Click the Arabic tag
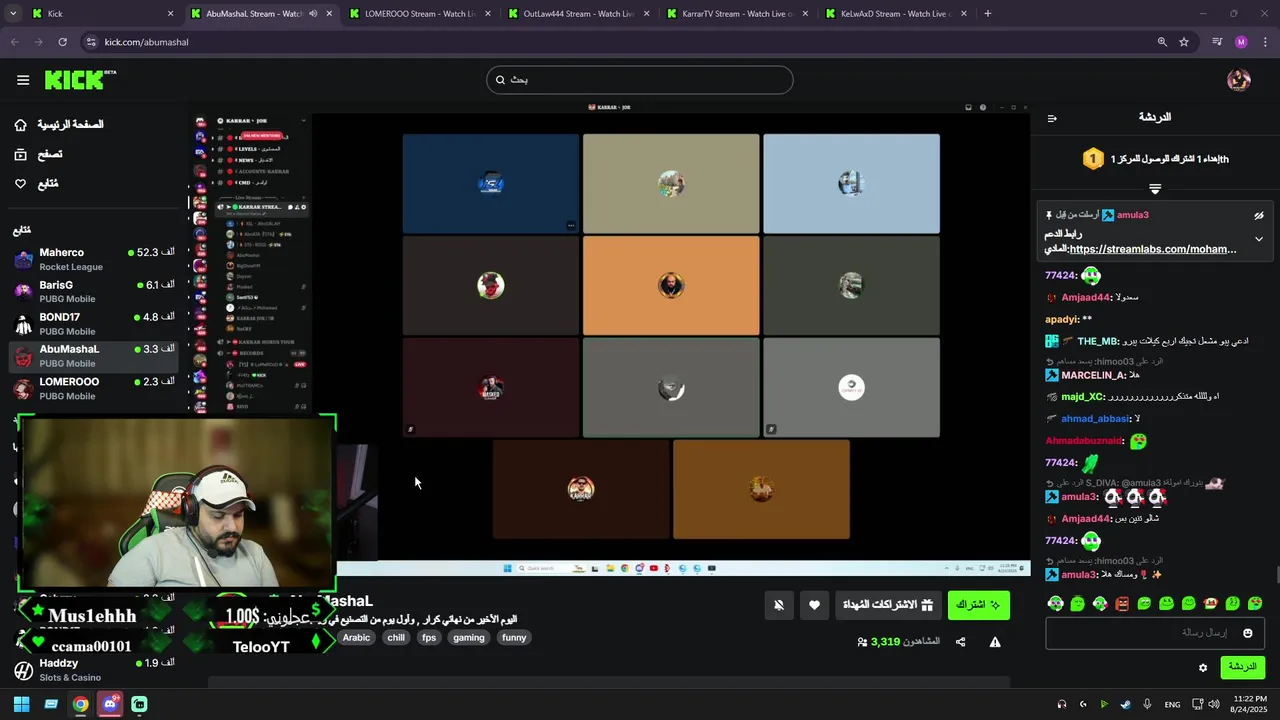Image resolution: width=1280 pixels, height=720 pixels. click(x=356, y=638)
